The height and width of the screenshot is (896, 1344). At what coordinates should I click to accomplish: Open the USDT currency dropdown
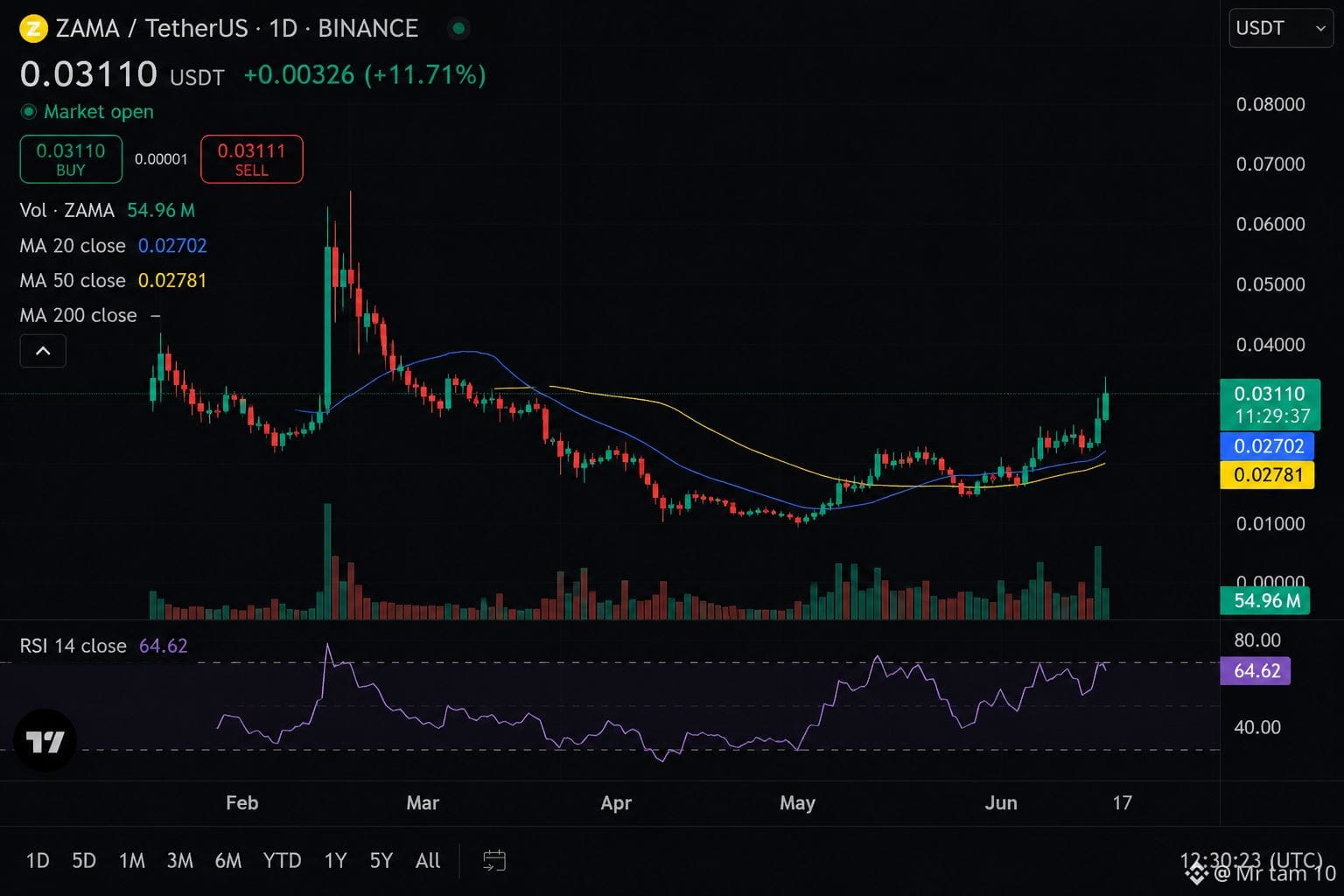(1281, 28)
